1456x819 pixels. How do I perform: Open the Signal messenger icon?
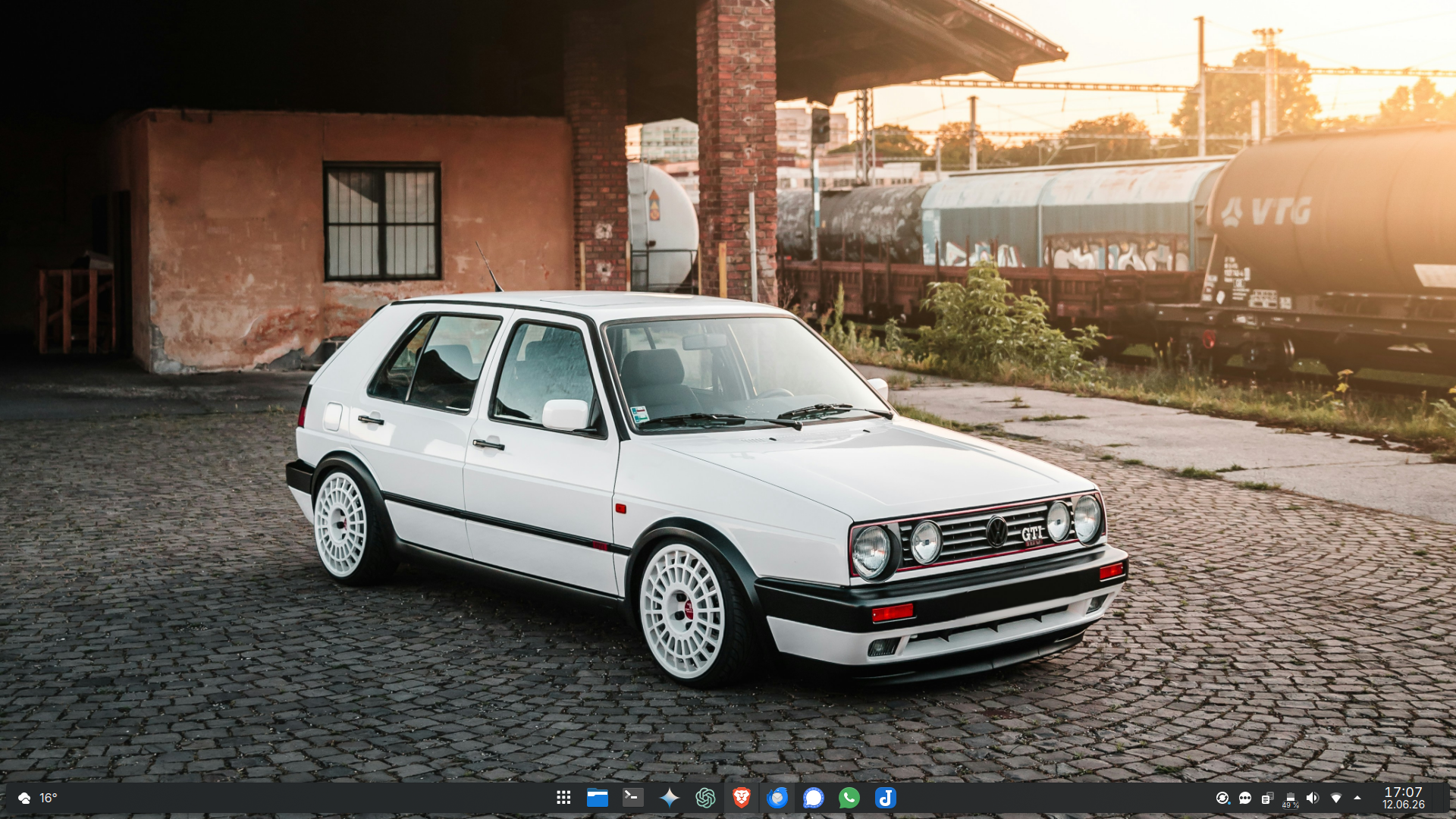point(813,798)
